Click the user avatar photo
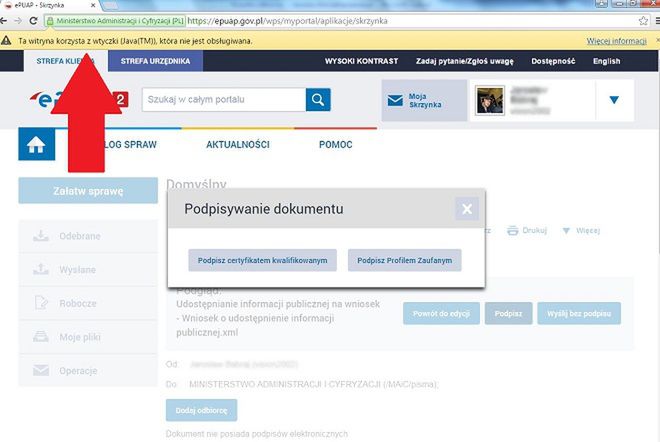The image size is (660, 442). click(x=490, y=101)
